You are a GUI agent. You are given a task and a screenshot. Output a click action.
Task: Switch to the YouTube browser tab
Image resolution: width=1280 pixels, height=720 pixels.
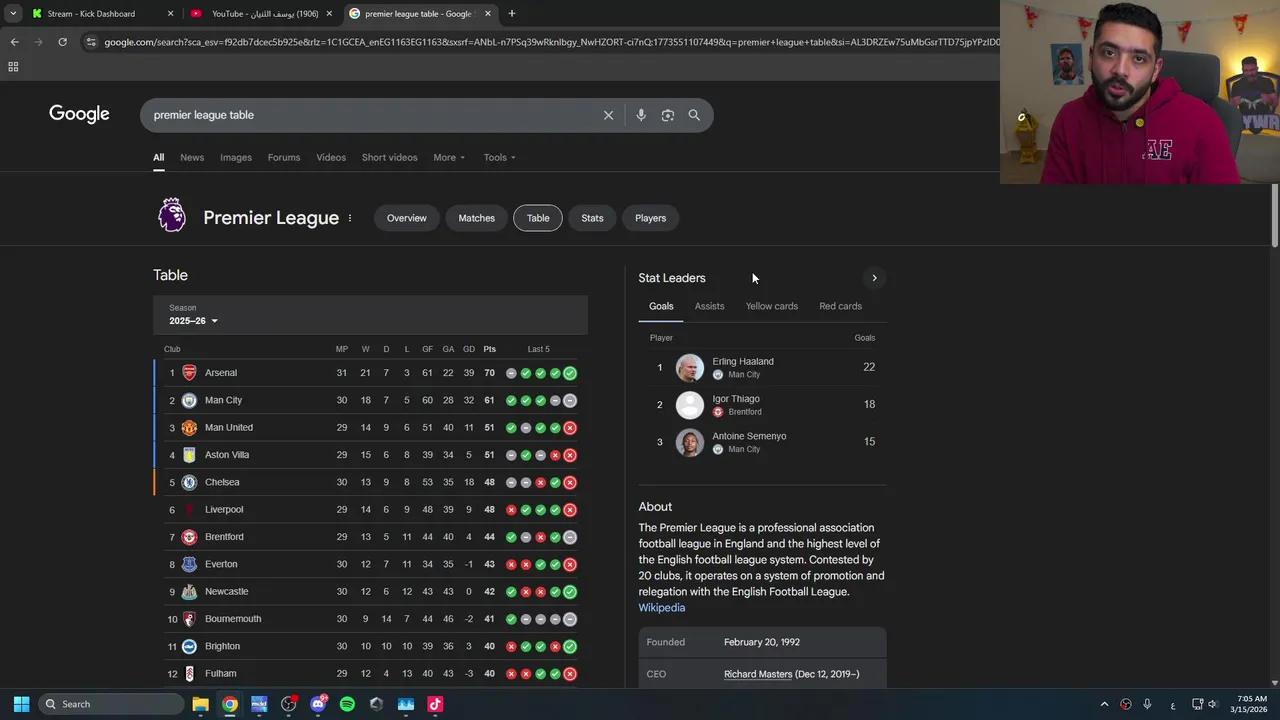tap(260, 14)
